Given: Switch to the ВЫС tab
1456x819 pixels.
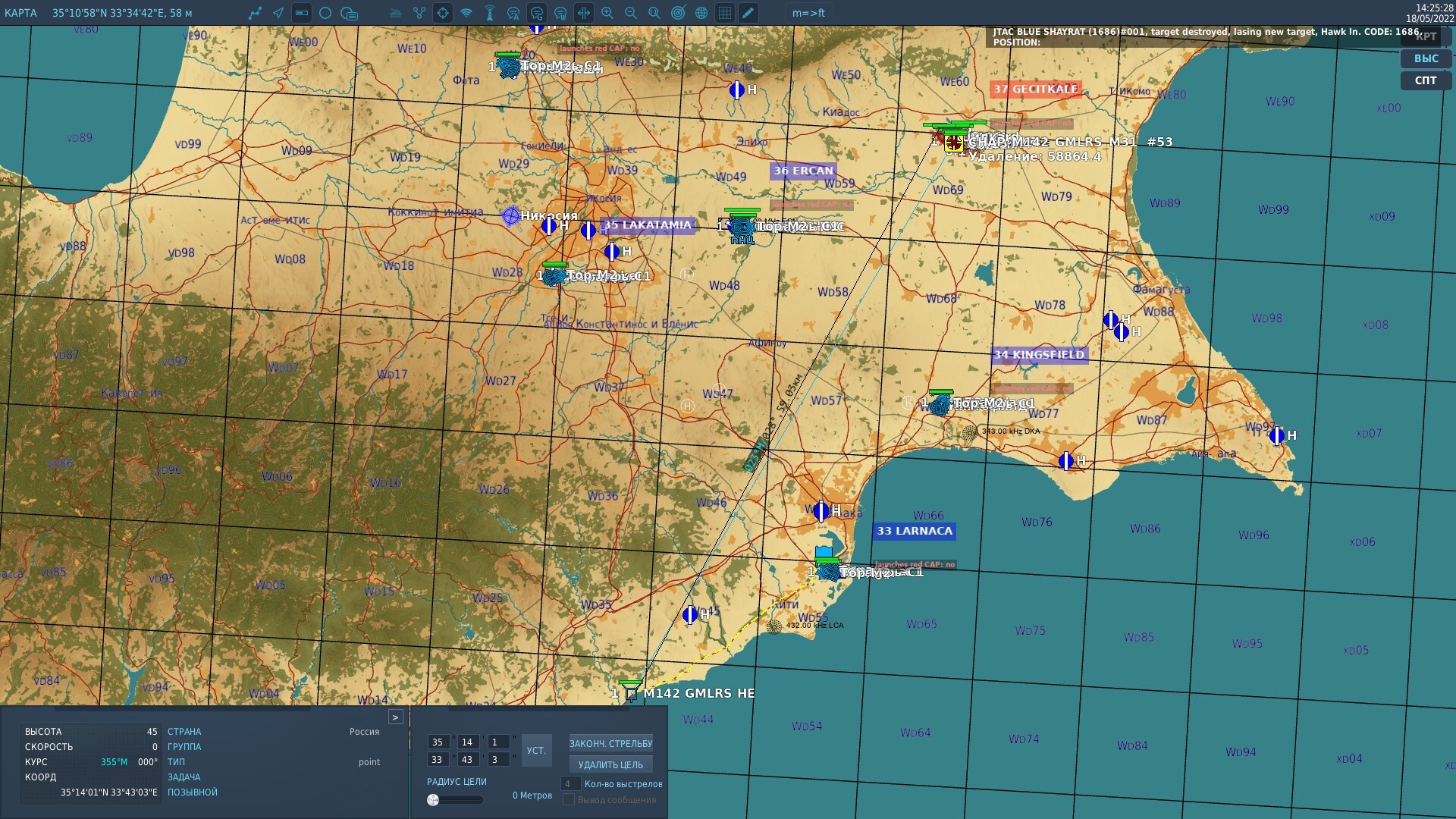Looking at the screenshot, I should [x=1426, y=58].
